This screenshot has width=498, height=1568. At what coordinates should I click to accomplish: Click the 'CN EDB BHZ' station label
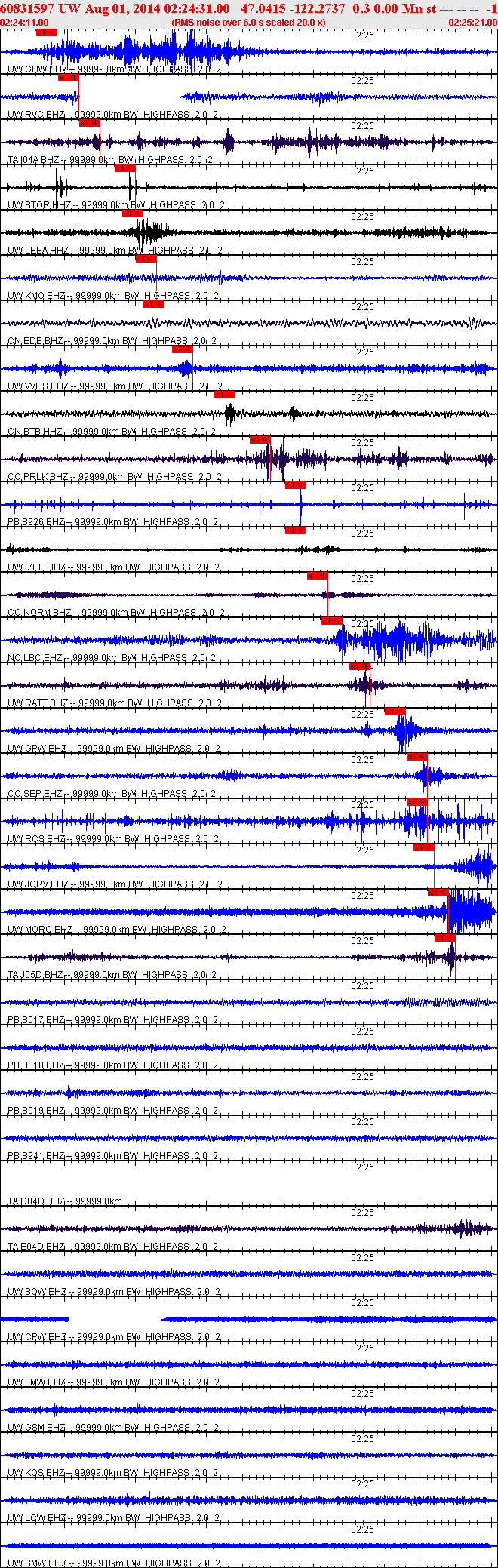point(35,341)
